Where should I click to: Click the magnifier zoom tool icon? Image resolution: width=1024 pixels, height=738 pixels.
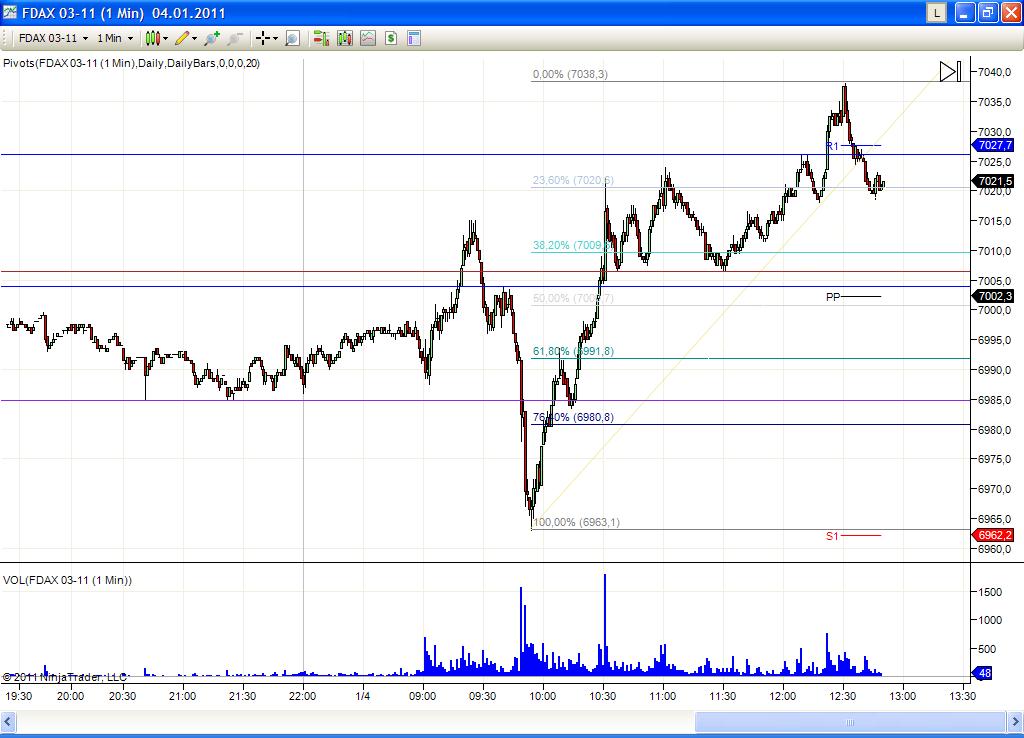[291, 38]
